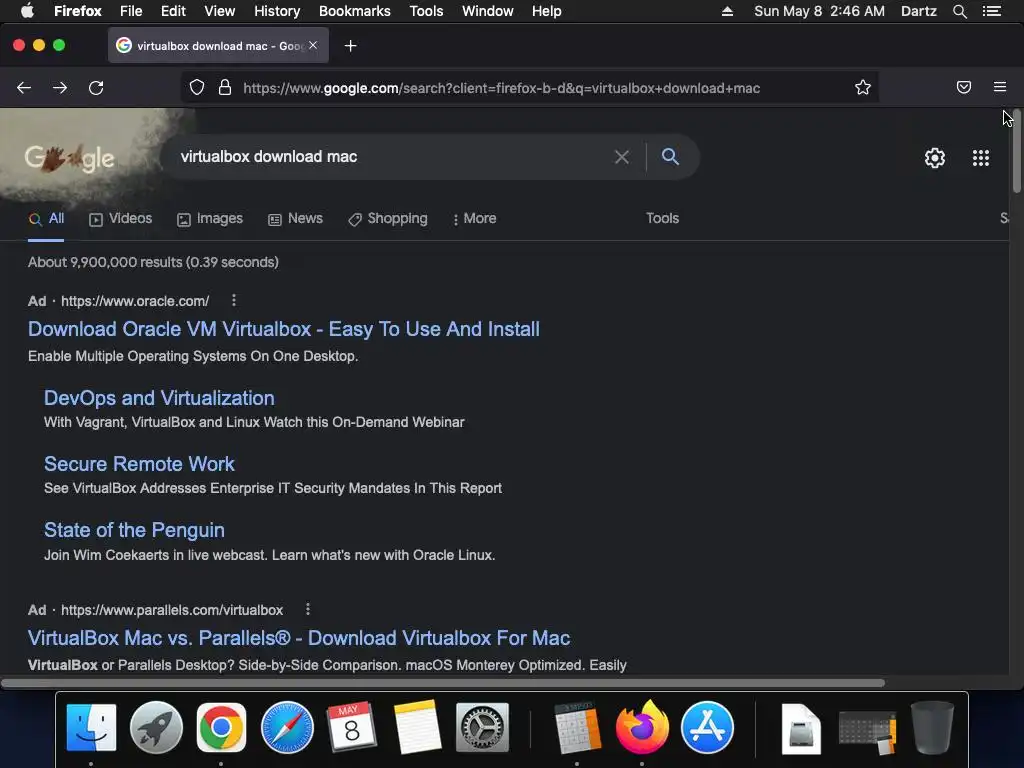The height and width of the screenshot is (768, 1024).
Task: Open Google quick settings gear
Action: [x=935, y=158]
